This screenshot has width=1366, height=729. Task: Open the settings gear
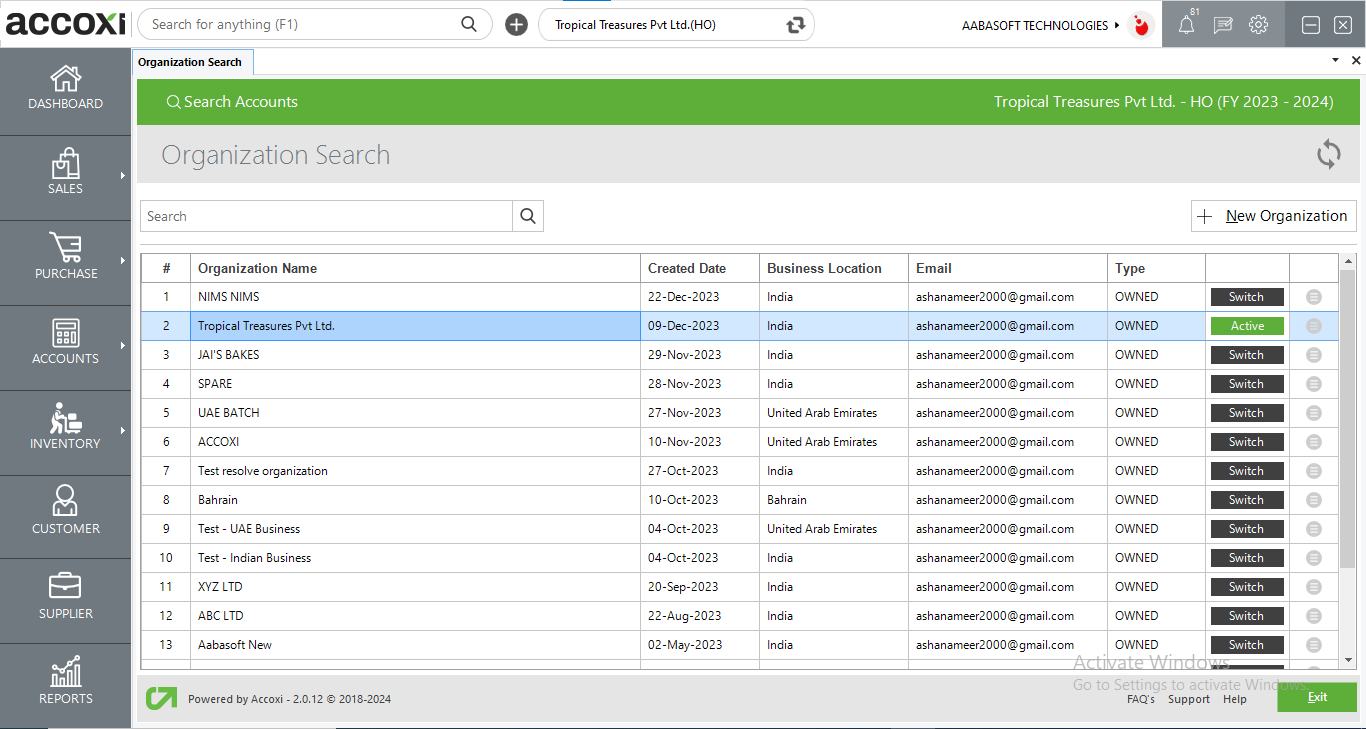point(1258,24)
